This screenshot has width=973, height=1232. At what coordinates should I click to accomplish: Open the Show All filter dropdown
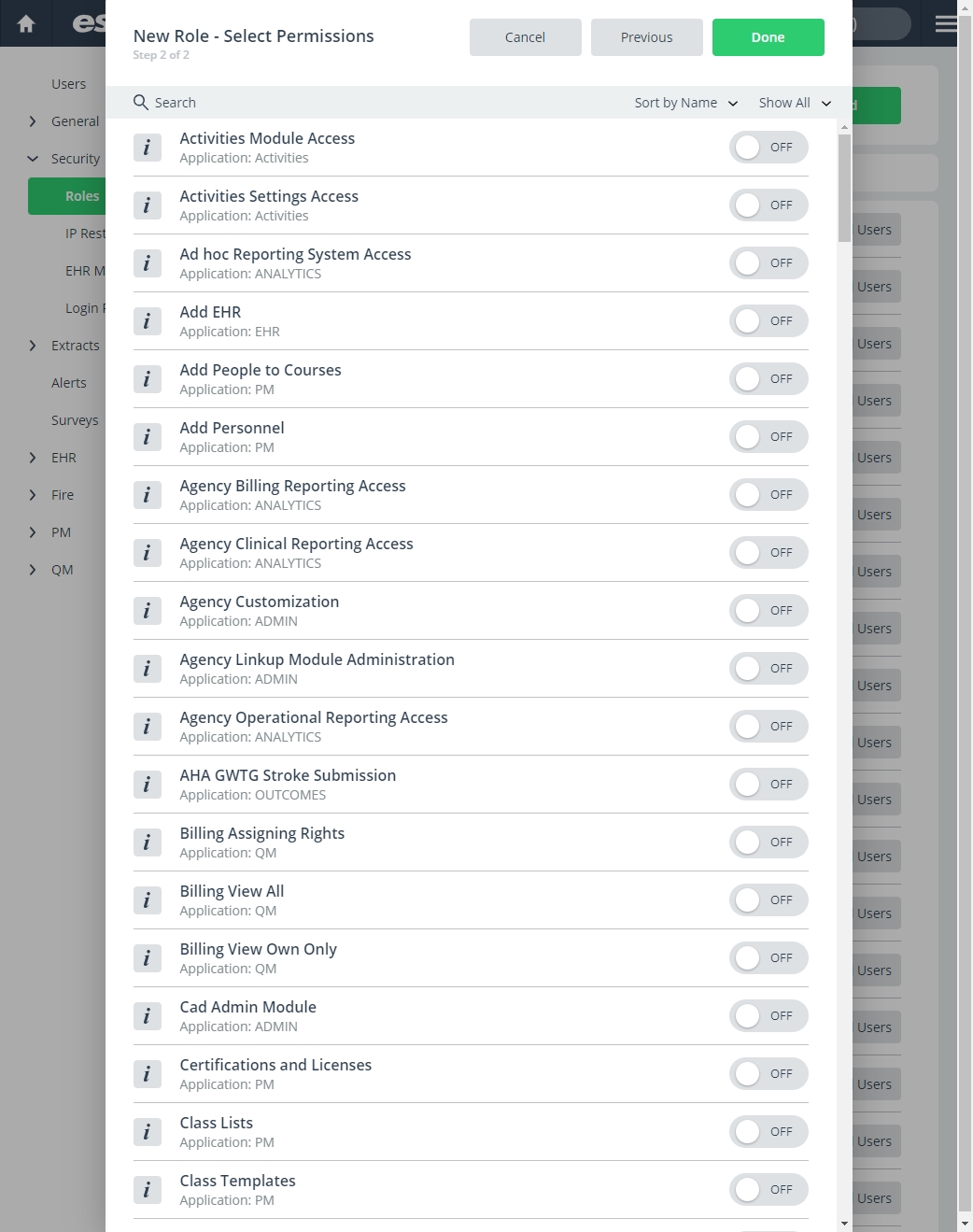click(x=795, y=103)
